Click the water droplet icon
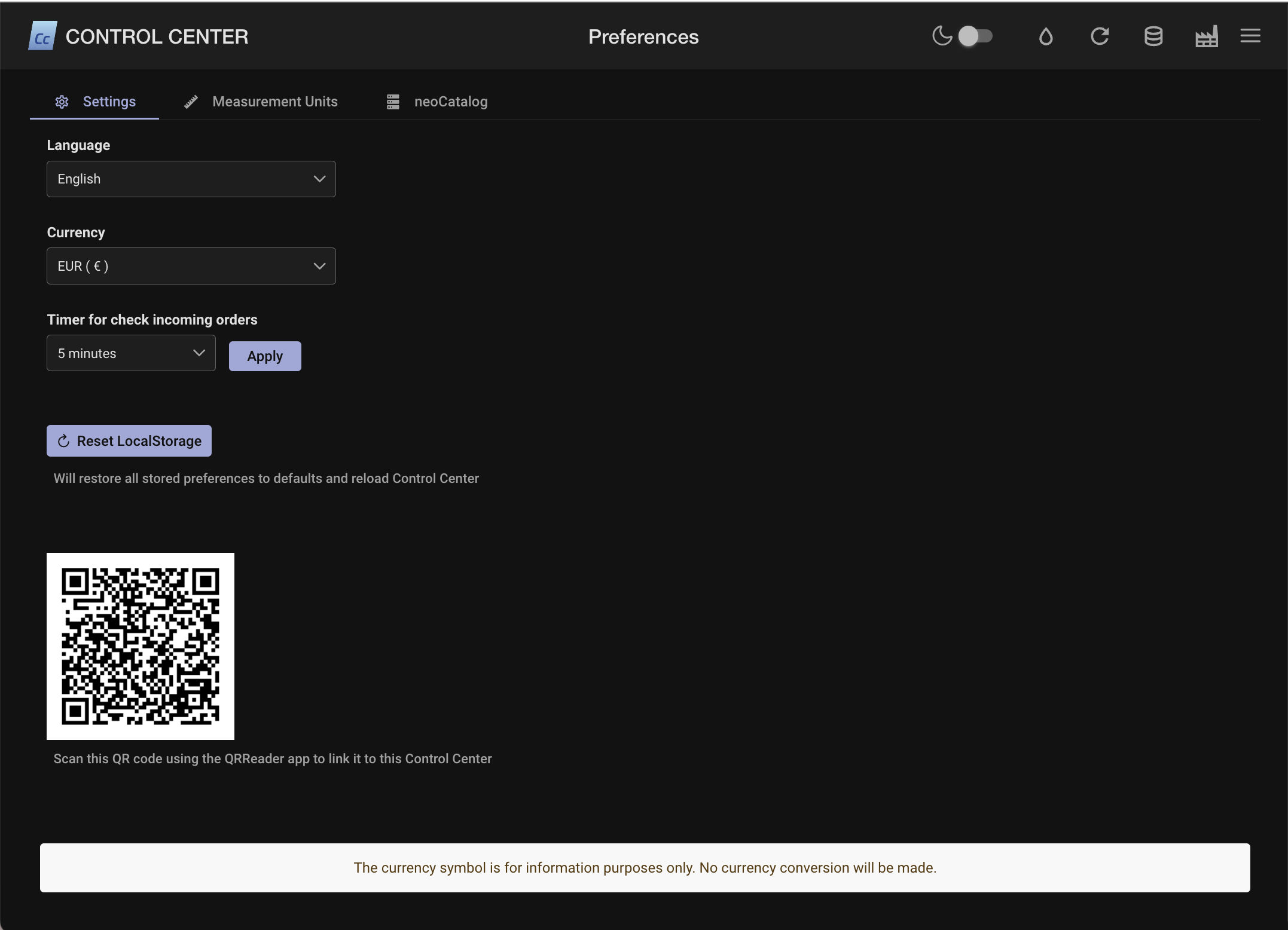The height and width of the screenshot is (930, 1288). point(1045,36)
